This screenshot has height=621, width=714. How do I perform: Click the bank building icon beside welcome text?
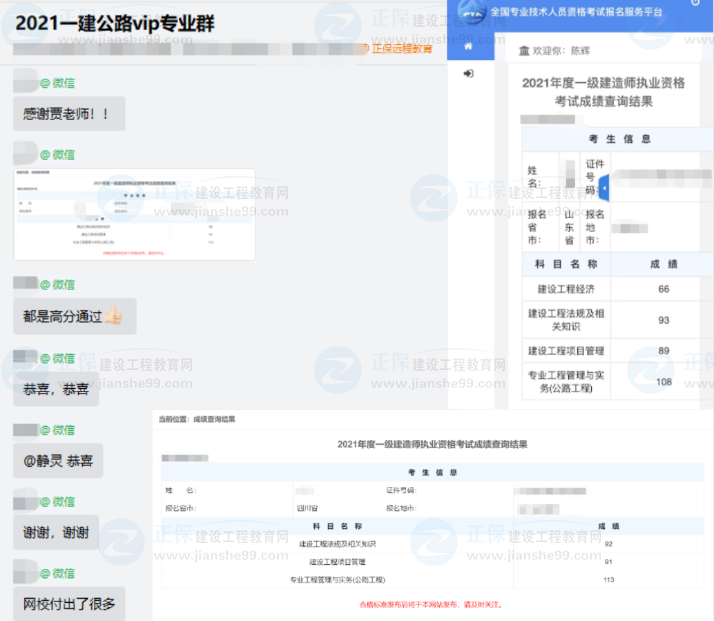click(523, 50)
